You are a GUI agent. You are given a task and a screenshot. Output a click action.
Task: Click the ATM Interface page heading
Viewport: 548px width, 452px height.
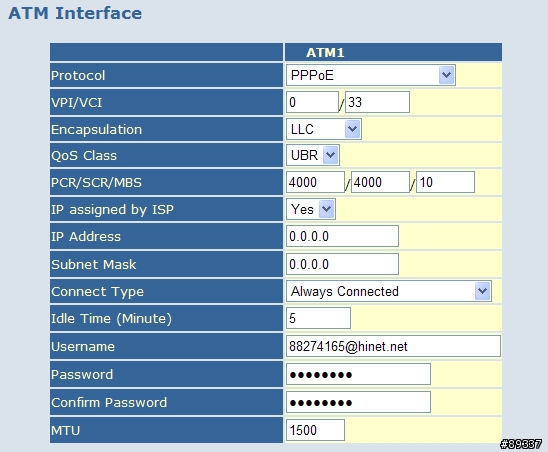(75, 13)
